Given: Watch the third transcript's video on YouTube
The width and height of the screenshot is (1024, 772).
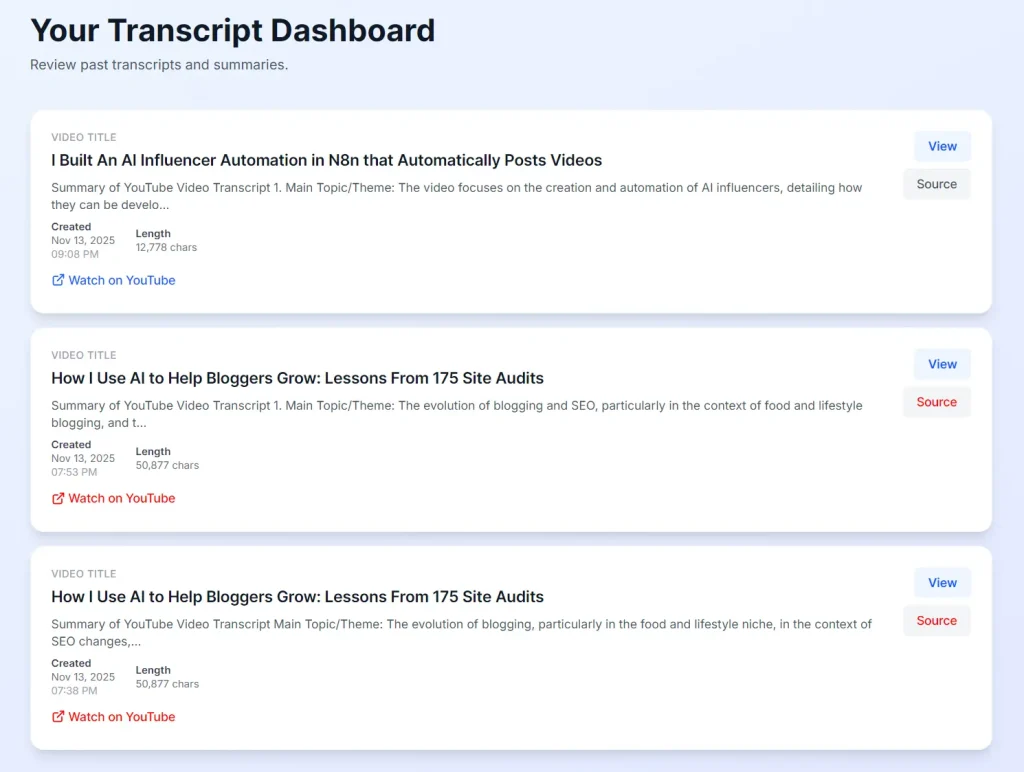Looking at the screenshot, I should point(121,716).
